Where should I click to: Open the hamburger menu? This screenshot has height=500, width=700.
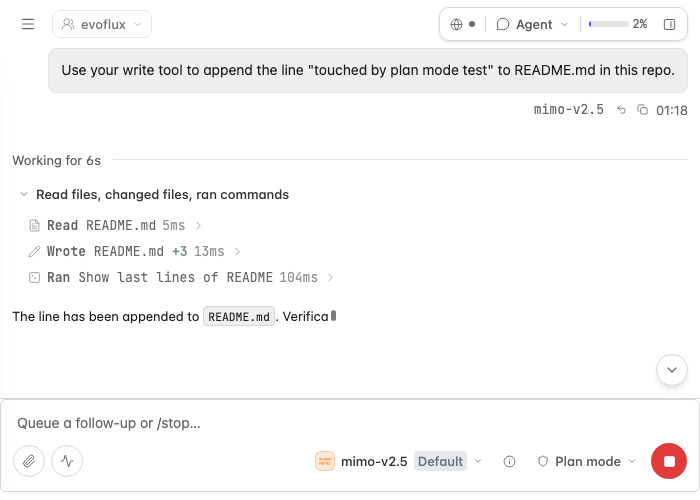(x=28, y=24)
